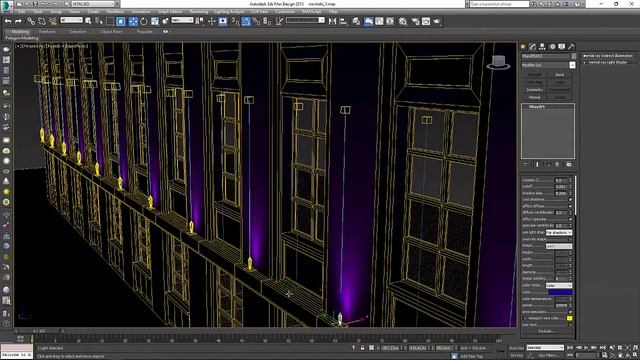This screenshot has width=640, height=360.
Task: Click the Save File quick-access icon
Action: point(35,4)
